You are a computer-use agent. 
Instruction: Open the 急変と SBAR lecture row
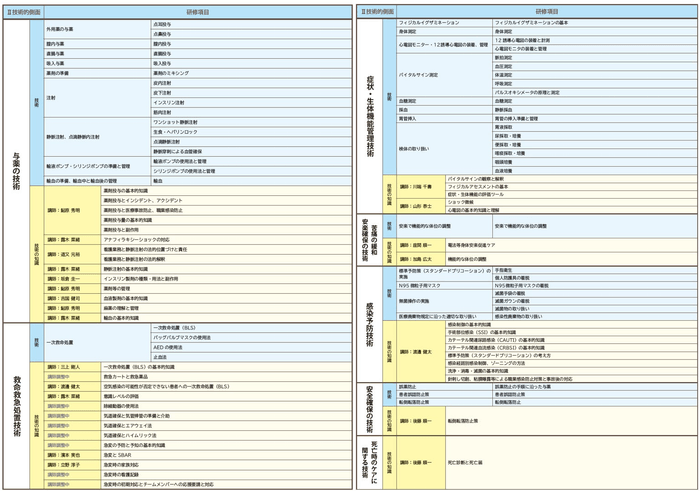[118, 454]
